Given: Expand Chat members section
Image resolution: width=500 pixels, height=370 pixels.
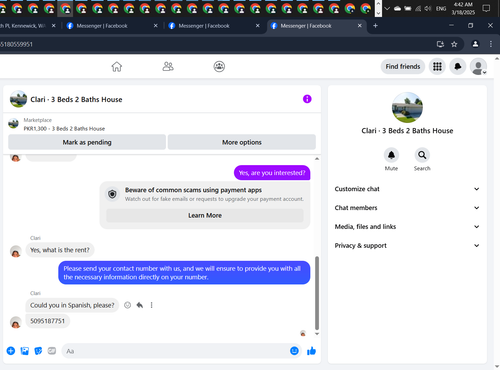Looking at the screenshot, I should (407, 208).
